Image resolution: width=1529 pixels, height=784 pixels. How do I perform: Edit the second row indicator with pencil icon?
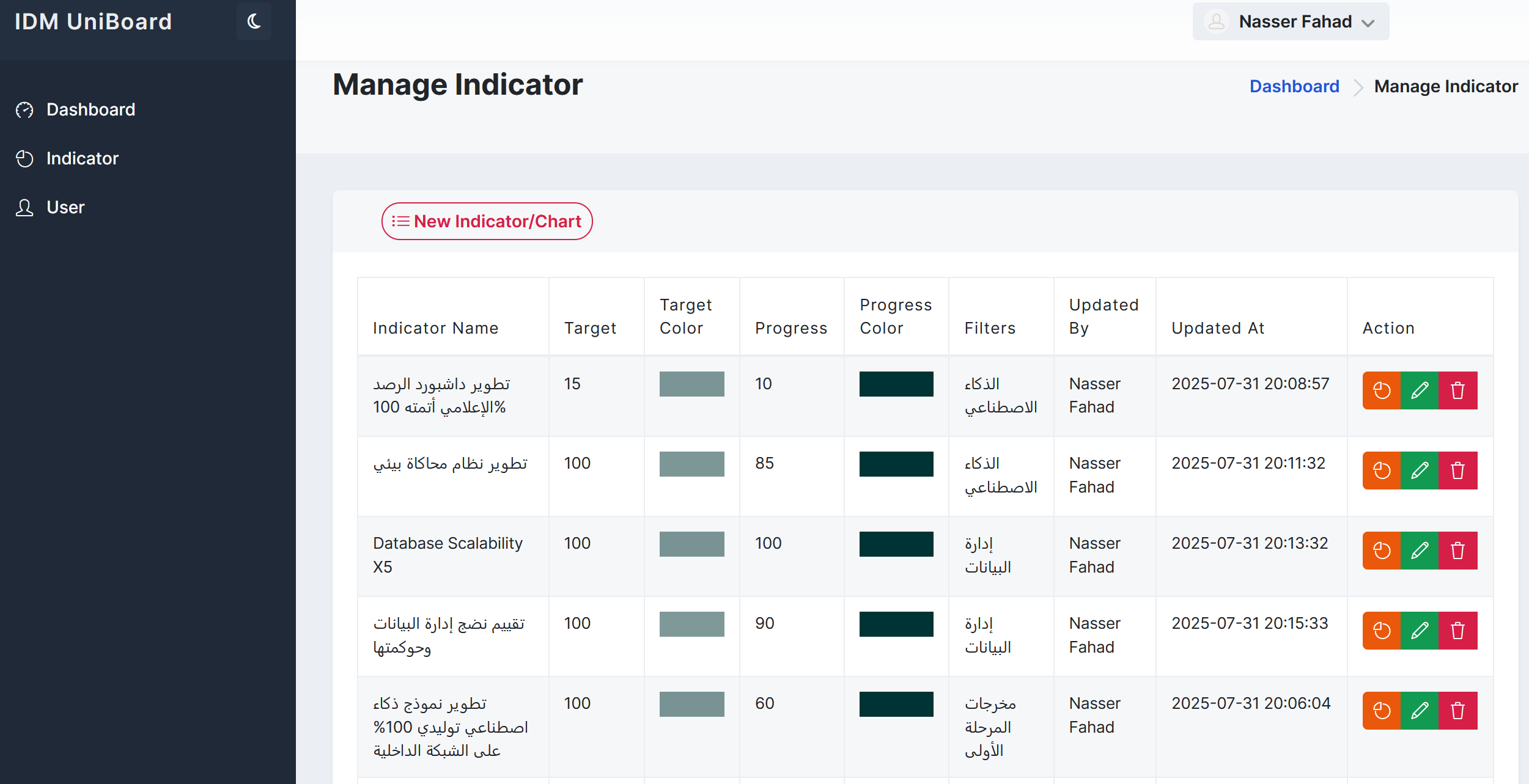[1420, 471]
